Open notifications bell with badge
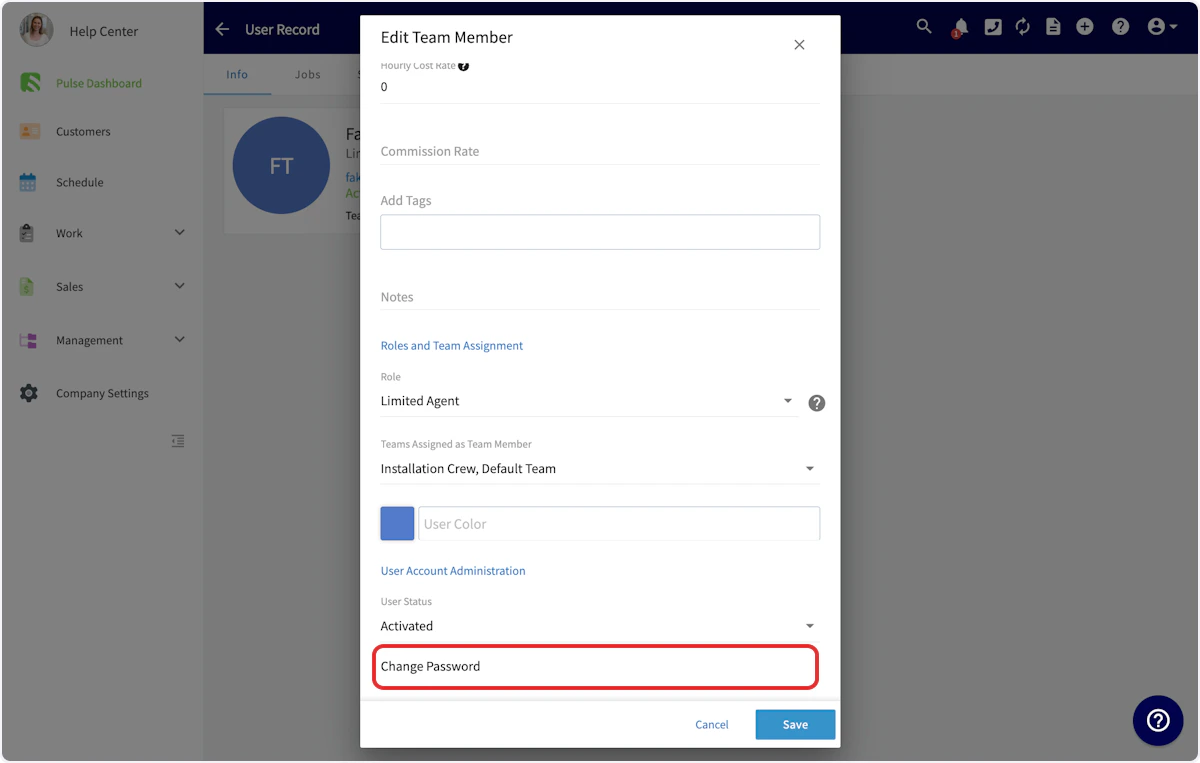The image size is (1200, 763). pos(960,28)
